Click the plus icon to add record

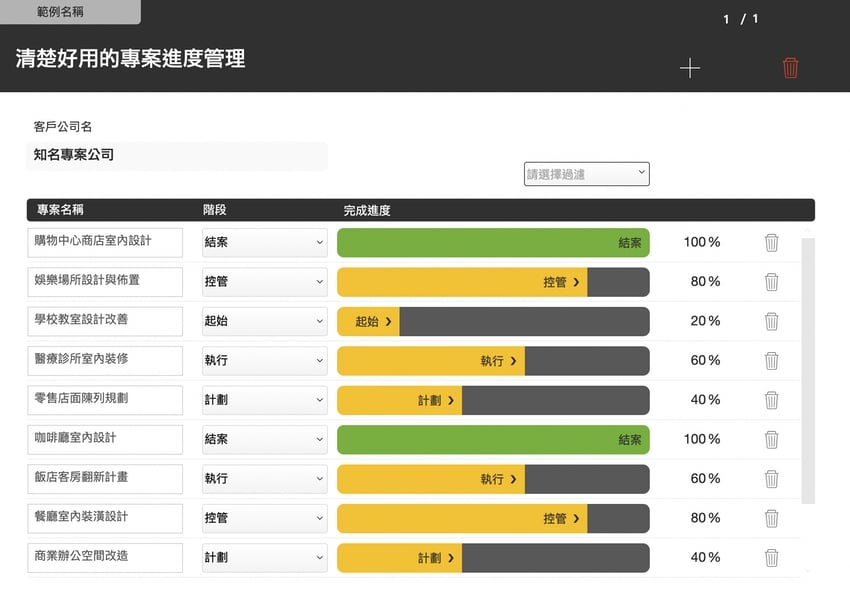tap(690, 68)
